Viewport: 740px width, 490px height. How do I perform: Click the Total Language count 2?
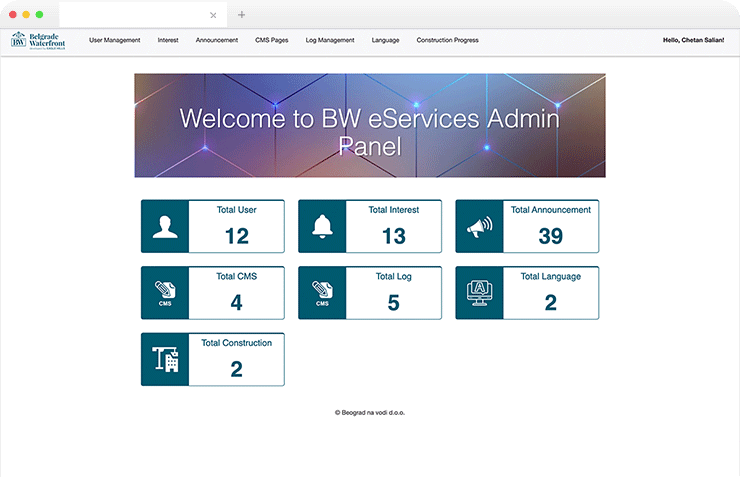551,303
